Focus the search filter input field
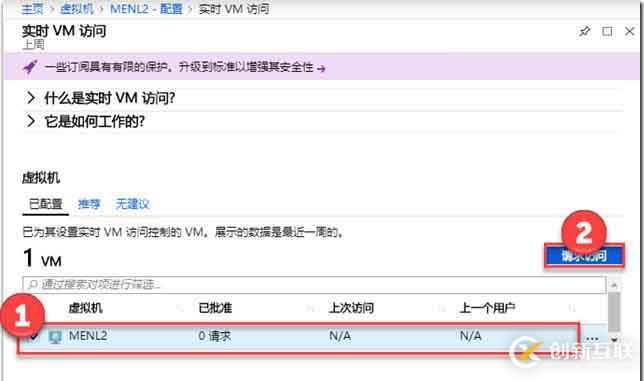Image resolution: width=644 pixels, height=381 pixels. 314,285
